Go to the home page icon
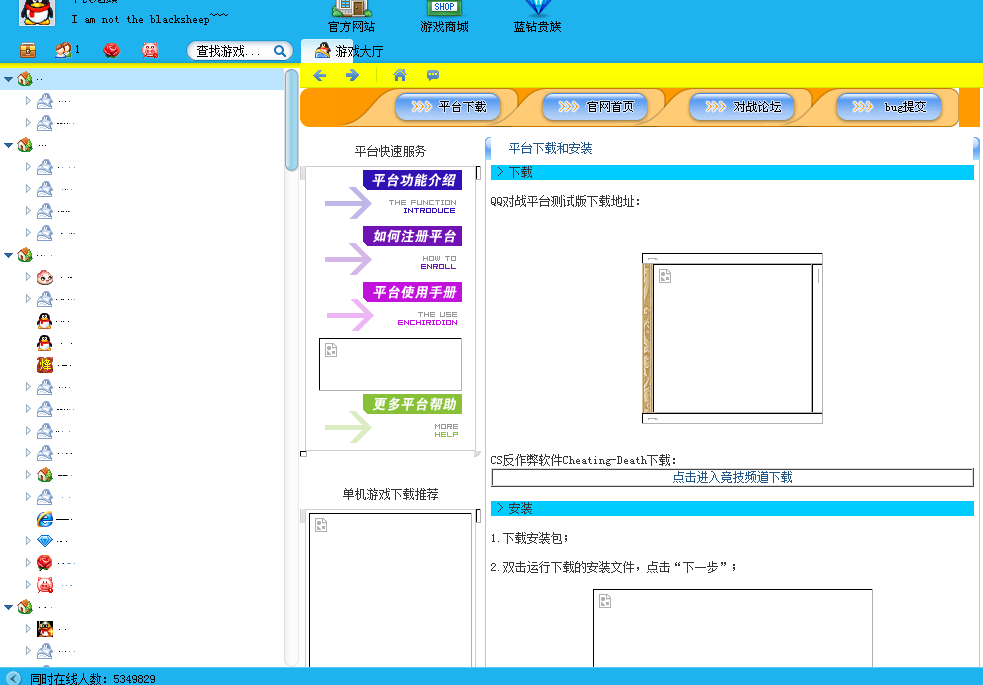Viewport: 983px width, 685px height. 400,76
